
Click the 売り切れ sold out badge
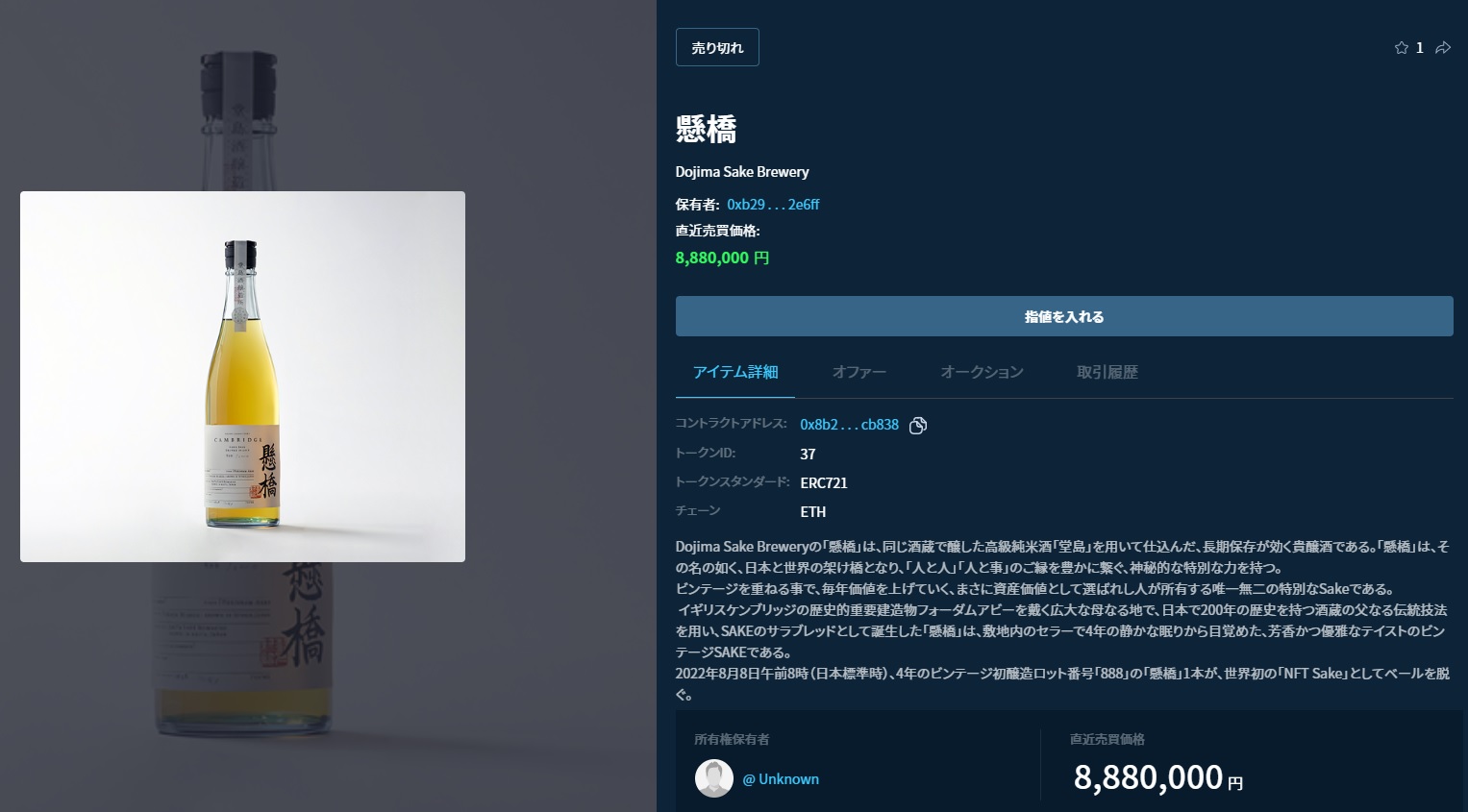pos(717,47)
